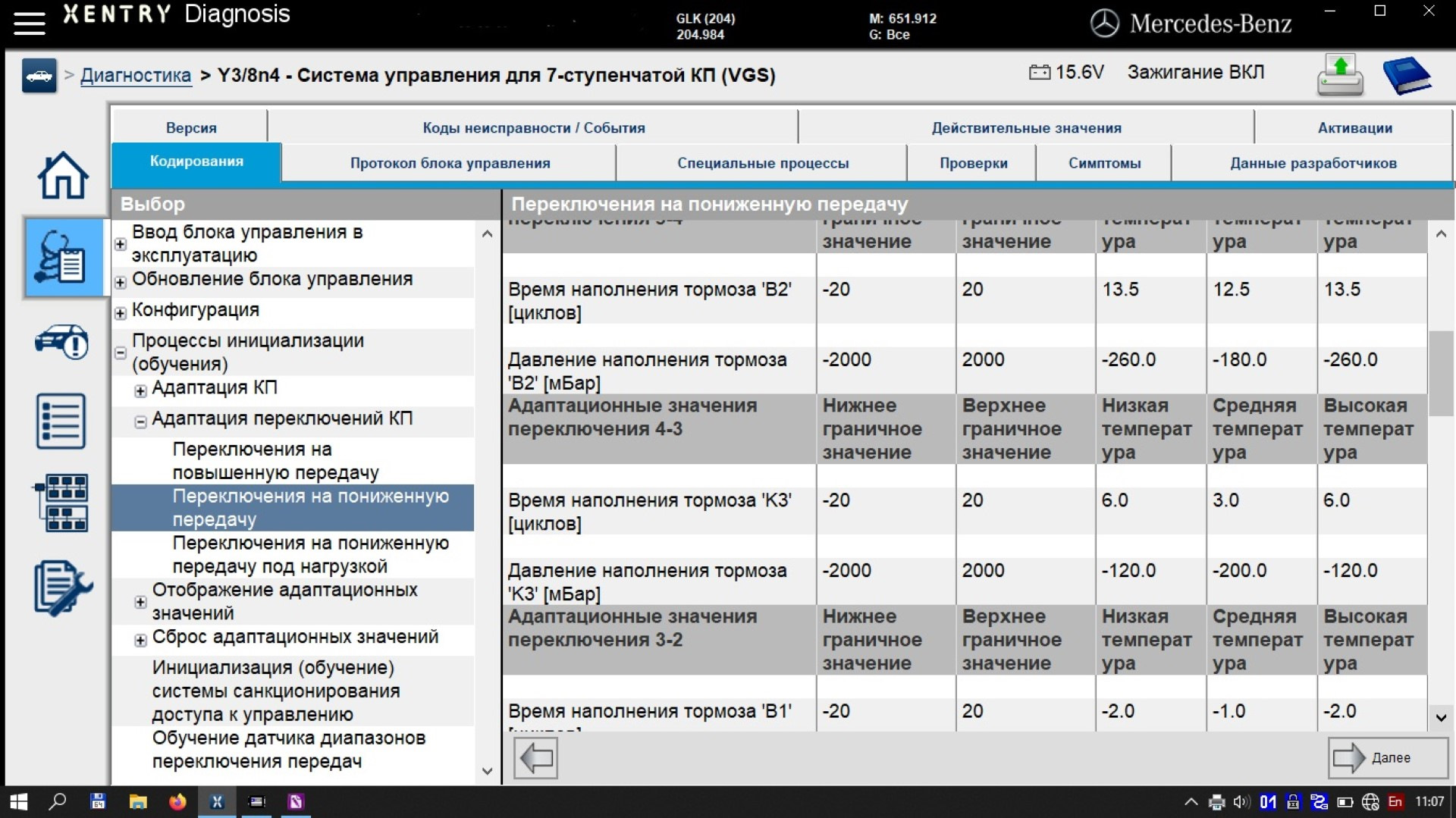Image resolution: width=1456 pixels, height=818 pixels.
Task: Click the 11:07 taskbar clock
Action: (x=1429, y=801)
